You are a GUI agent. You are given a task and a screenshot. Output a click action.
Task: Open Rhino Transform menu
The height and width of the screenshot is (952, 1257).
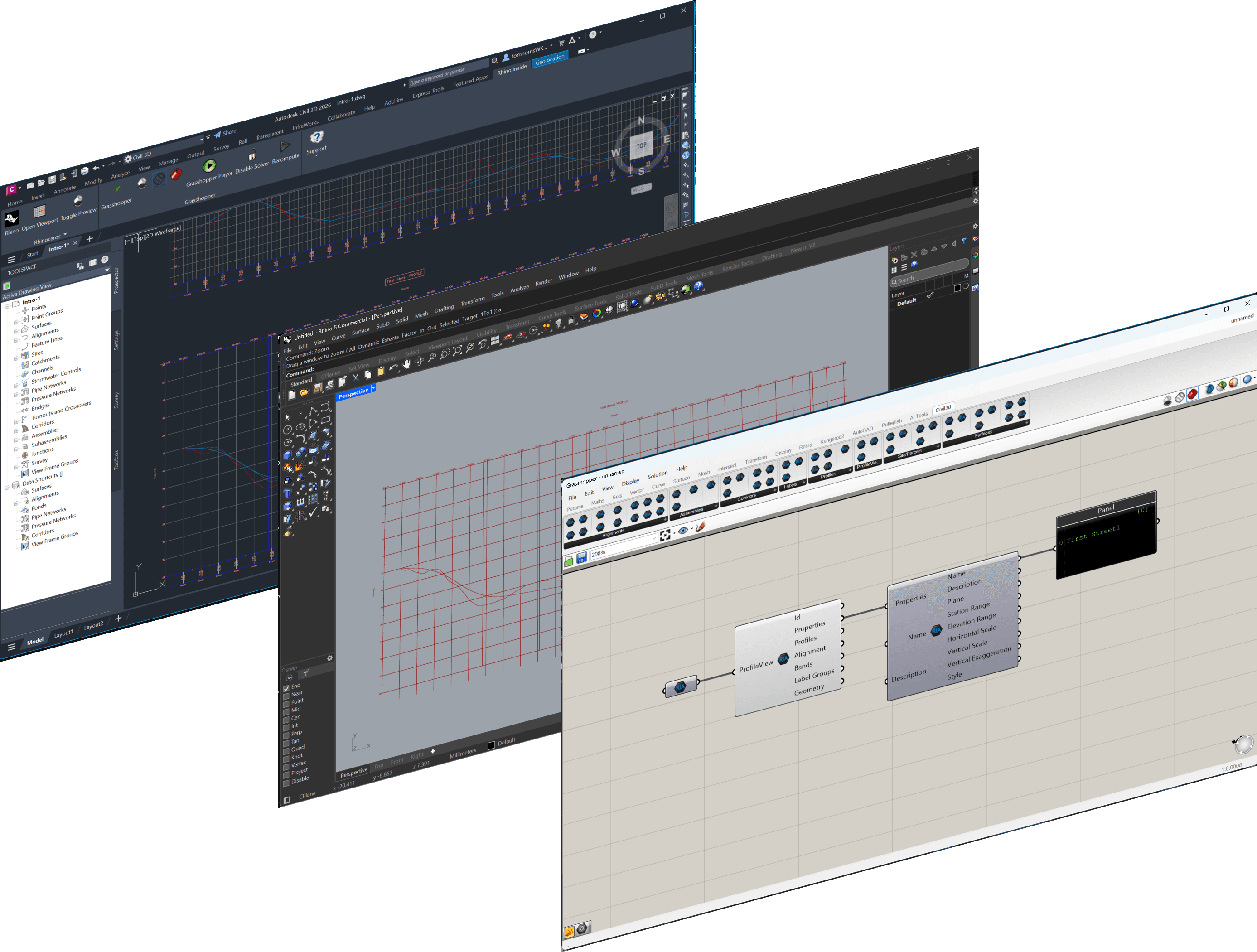click(472, 301)
